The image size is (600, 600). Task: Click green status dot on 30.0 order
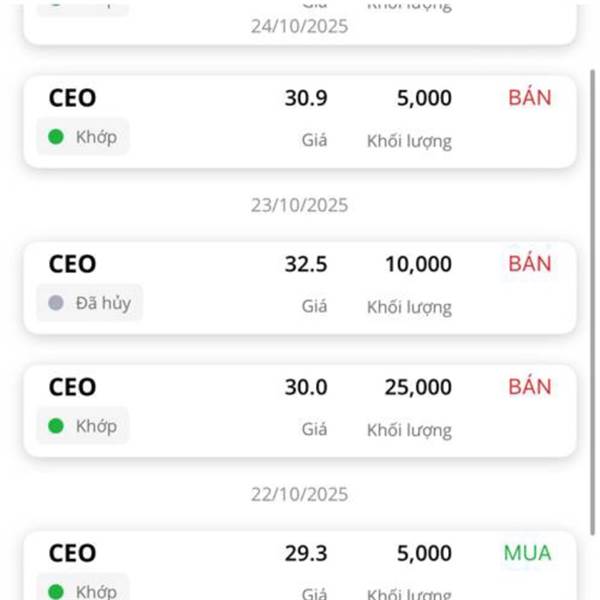pyautogui.click(x=56, y=426)
